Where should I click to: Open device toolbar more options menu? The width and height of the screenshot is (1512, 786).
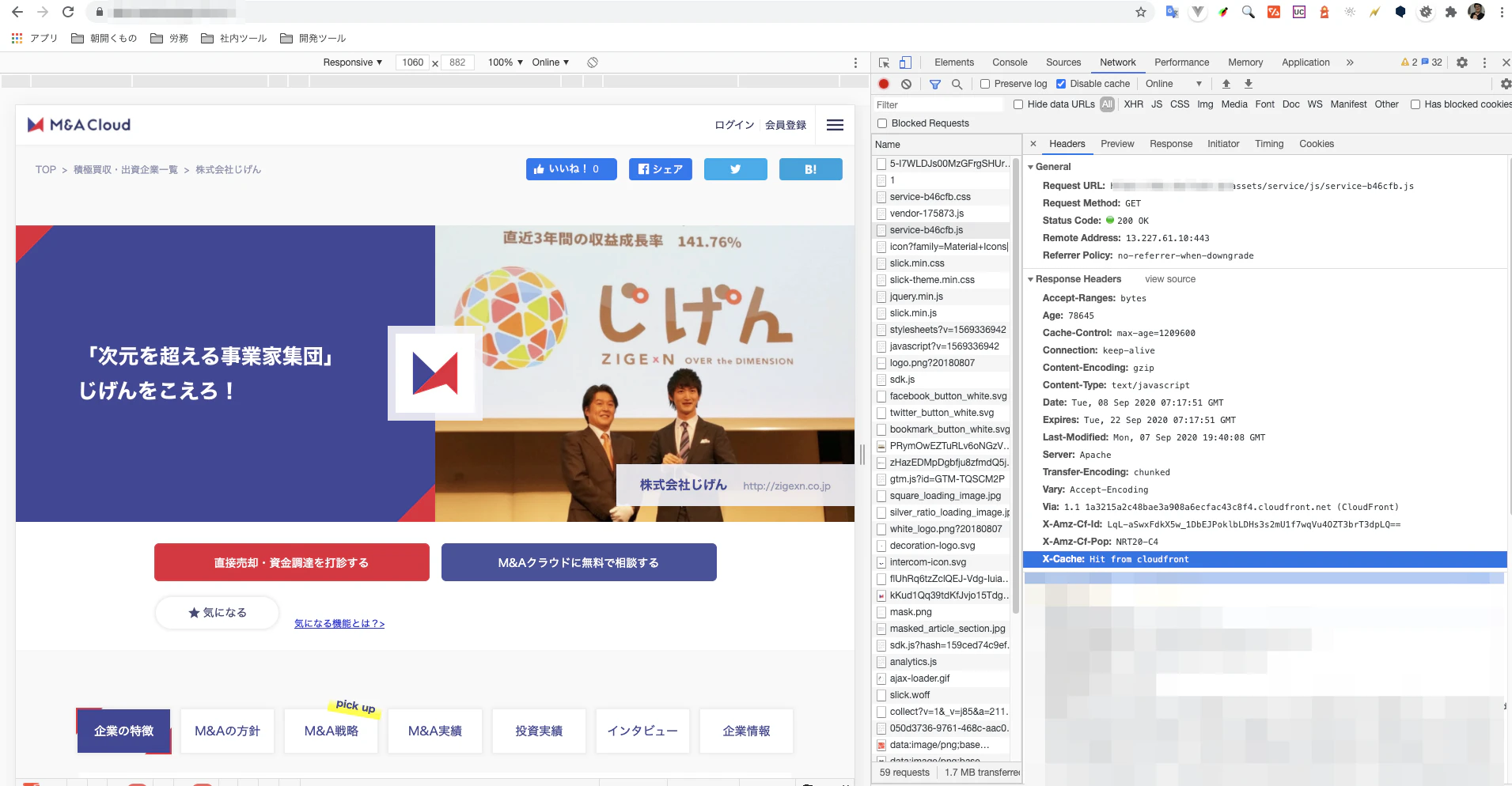855,62
